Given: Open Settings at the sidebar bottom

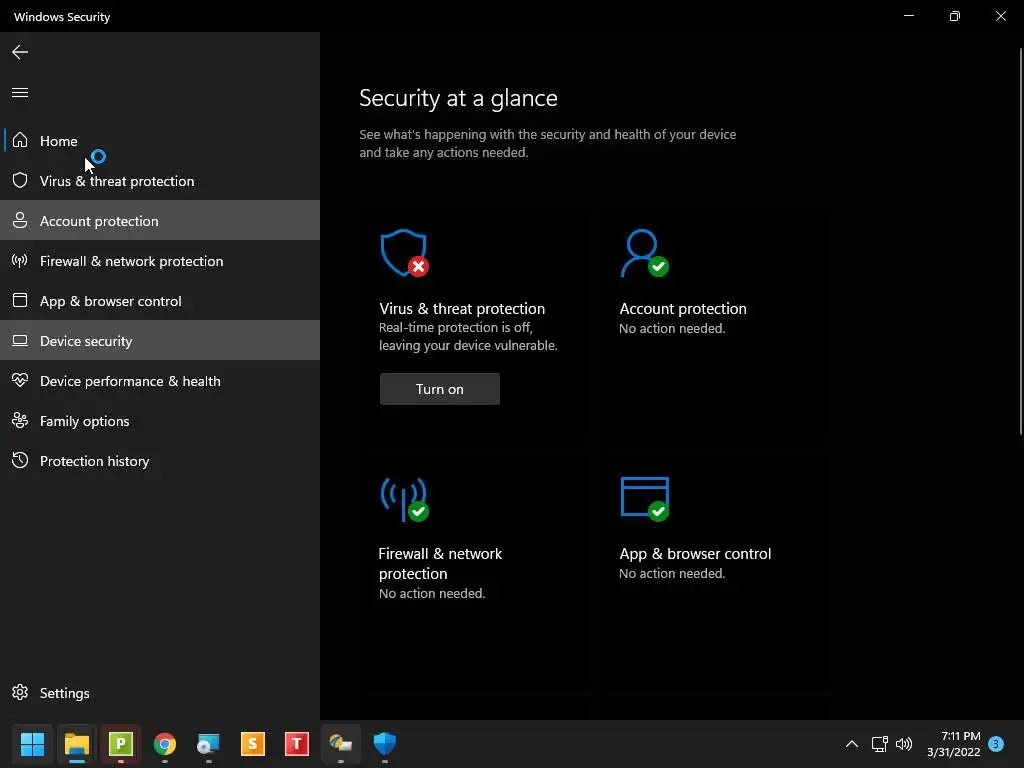Looking at the screenshot, I should point(160,693).
